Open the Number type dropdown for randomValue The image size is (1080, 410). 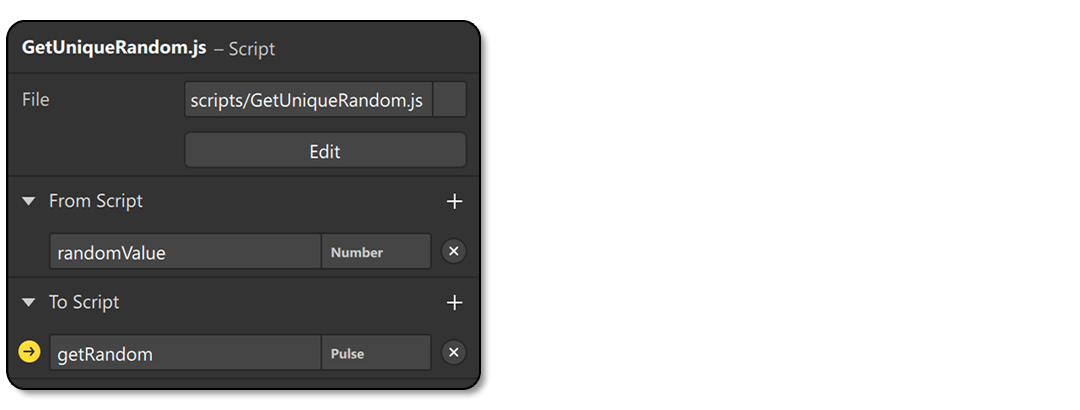click(x=376, y=252)
